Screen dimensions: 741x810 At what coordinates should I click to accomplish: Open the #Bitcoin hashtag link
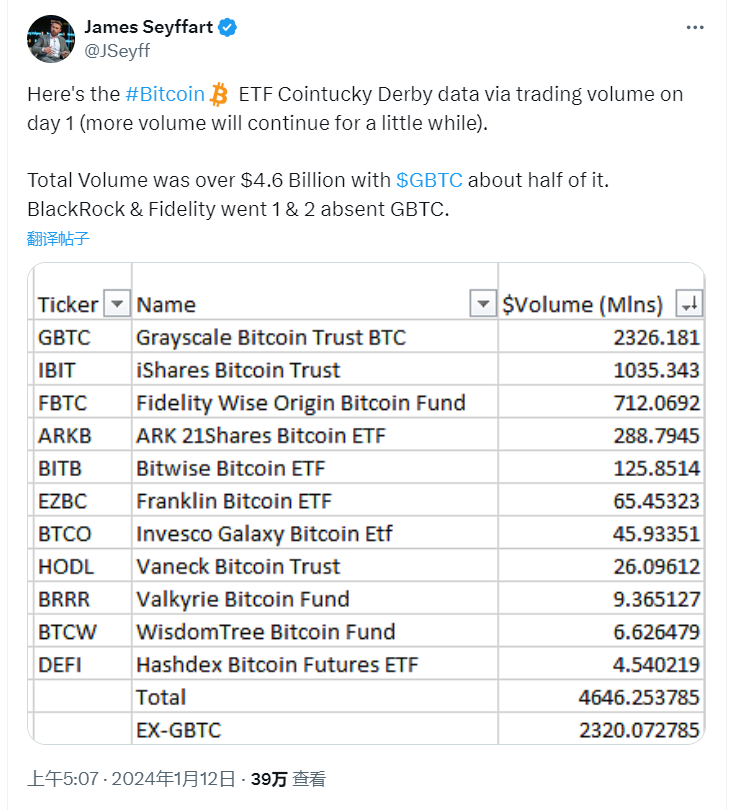pyautogui.click(x=165, y=95)
